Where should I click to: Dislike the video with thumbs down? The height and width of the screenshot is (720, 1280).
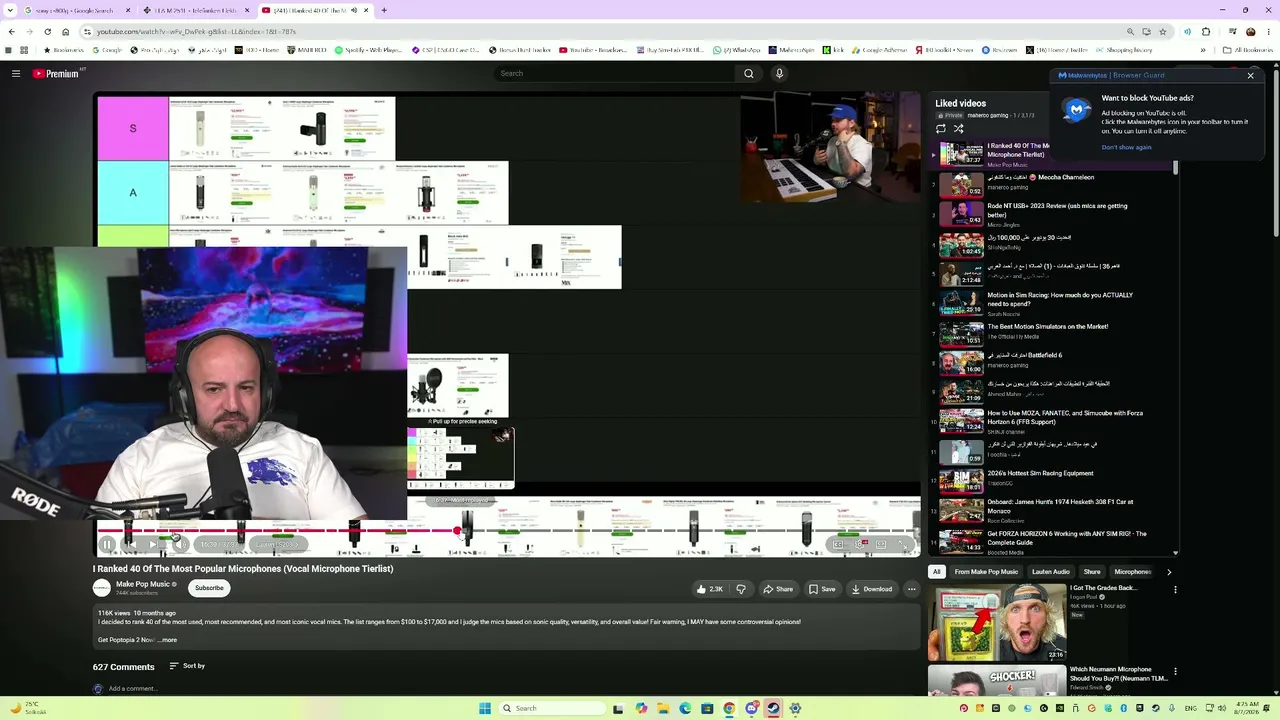(741, 589)
